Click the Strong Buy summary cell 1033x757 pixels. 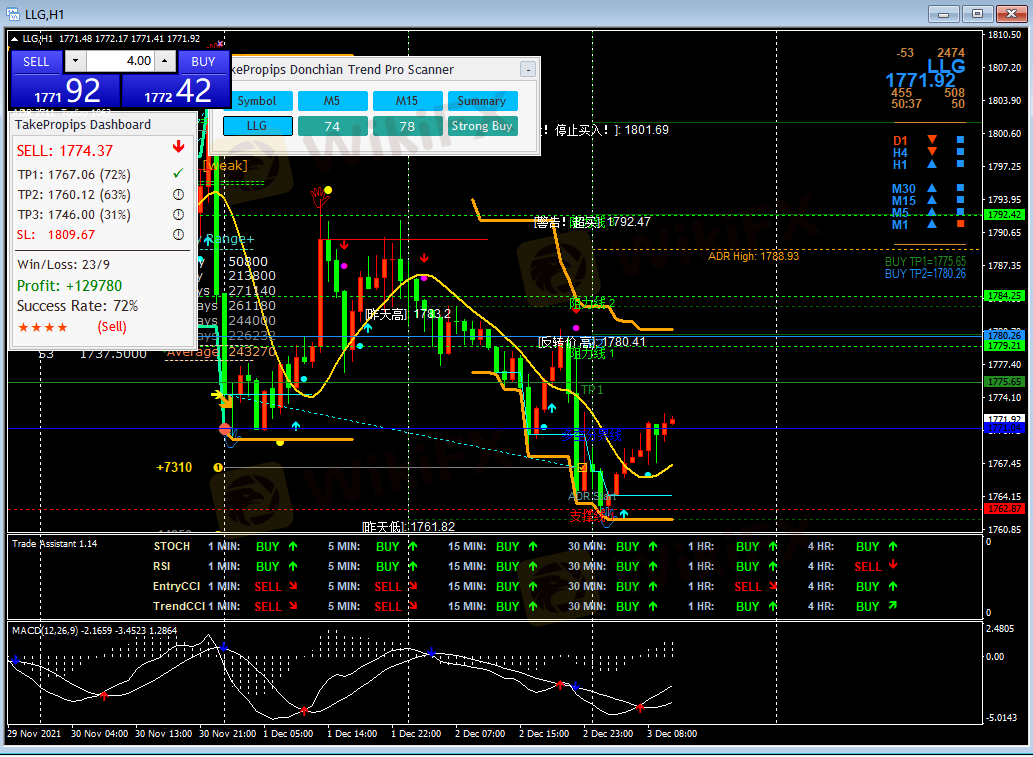tap(481, 126)
